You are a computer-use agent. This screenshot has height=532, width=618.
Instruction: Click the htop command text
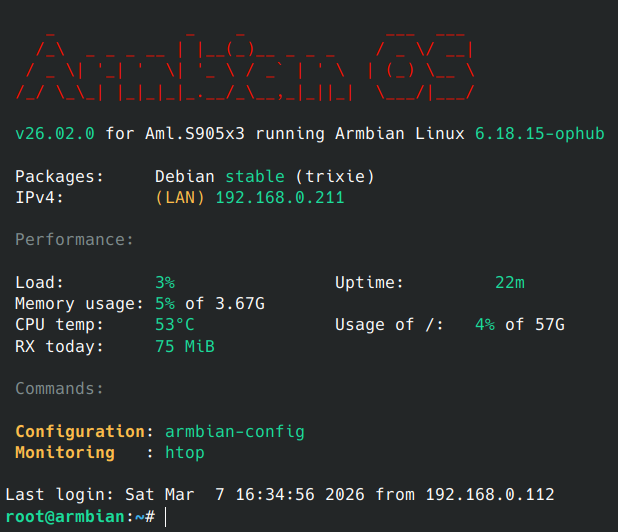(185, 453)
